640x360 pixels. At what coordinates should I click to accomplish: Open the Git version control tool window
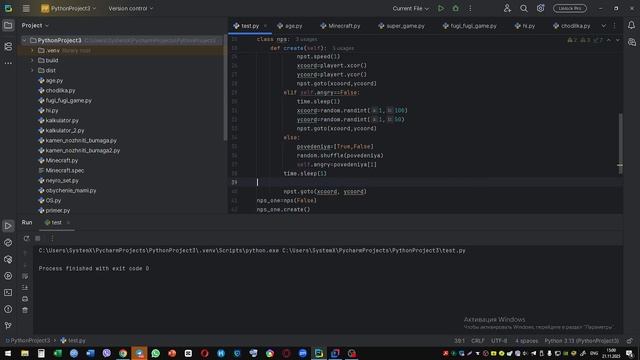(x=8, y=326)
